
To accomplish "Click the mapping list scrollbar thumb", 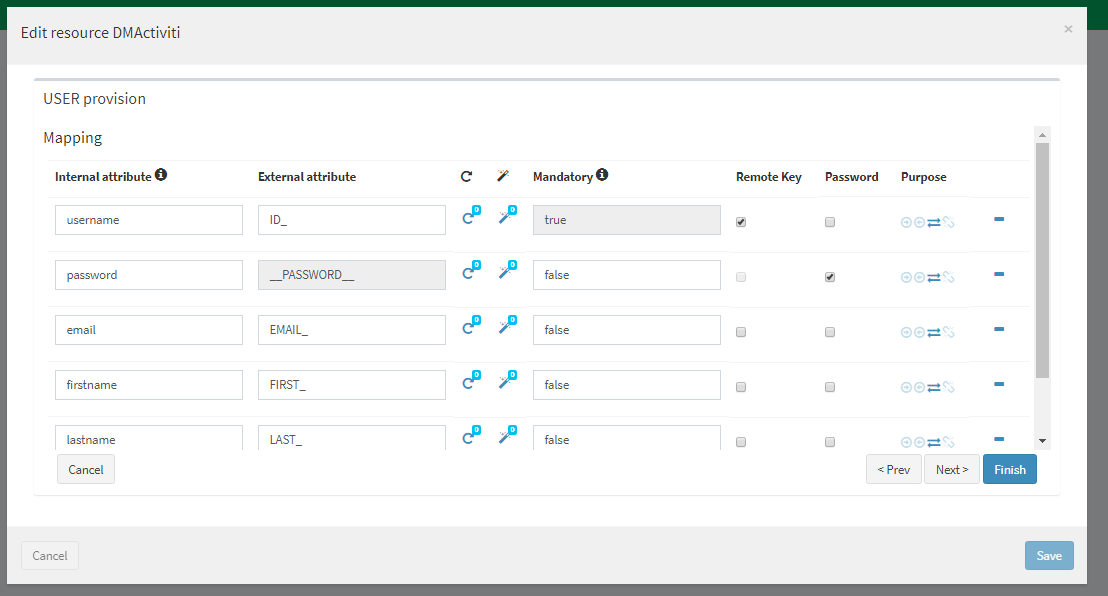I will tap(1042, 260).
